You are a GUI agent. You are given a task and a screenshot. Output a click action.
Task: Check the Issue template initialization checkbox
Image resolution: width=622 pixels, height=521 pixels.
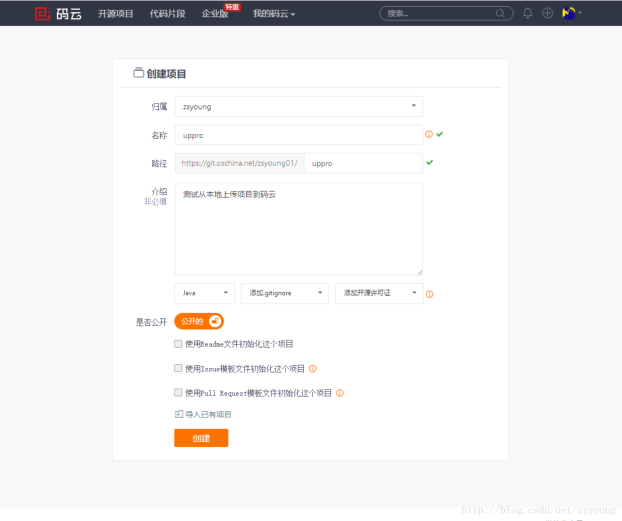click(178, 368)
